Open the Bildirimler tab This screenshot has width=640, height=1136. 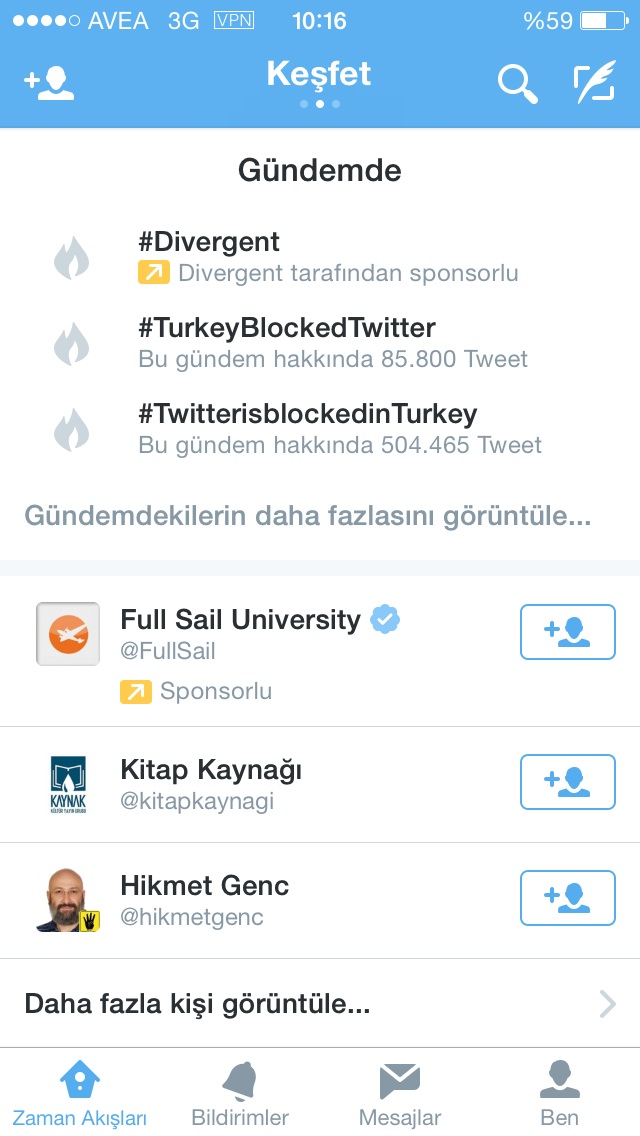click(x=240, y=1094)
